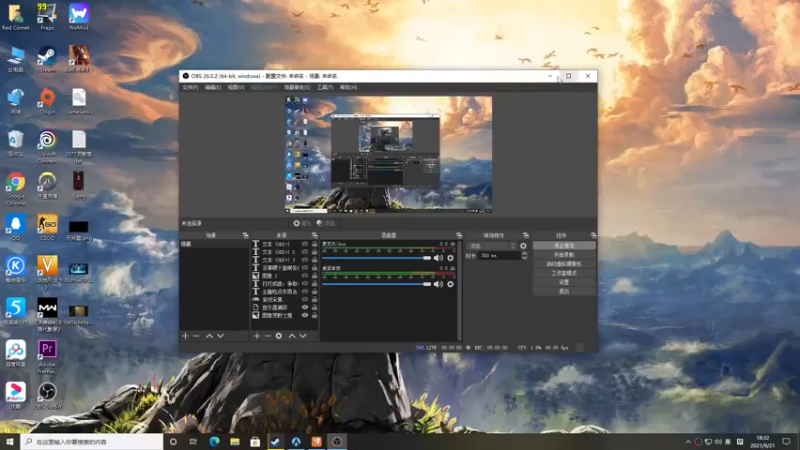This screenshot has width=800, height=450.
Task: Open the 工具(T) menu
Action: tap(324, 88)
